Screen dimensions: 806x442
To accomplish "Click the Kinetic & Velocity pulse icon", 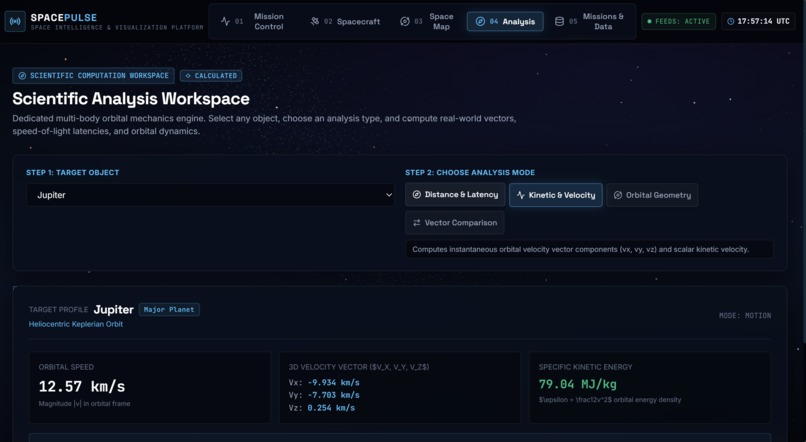I will pyautogui.click(x=521, y=195).
